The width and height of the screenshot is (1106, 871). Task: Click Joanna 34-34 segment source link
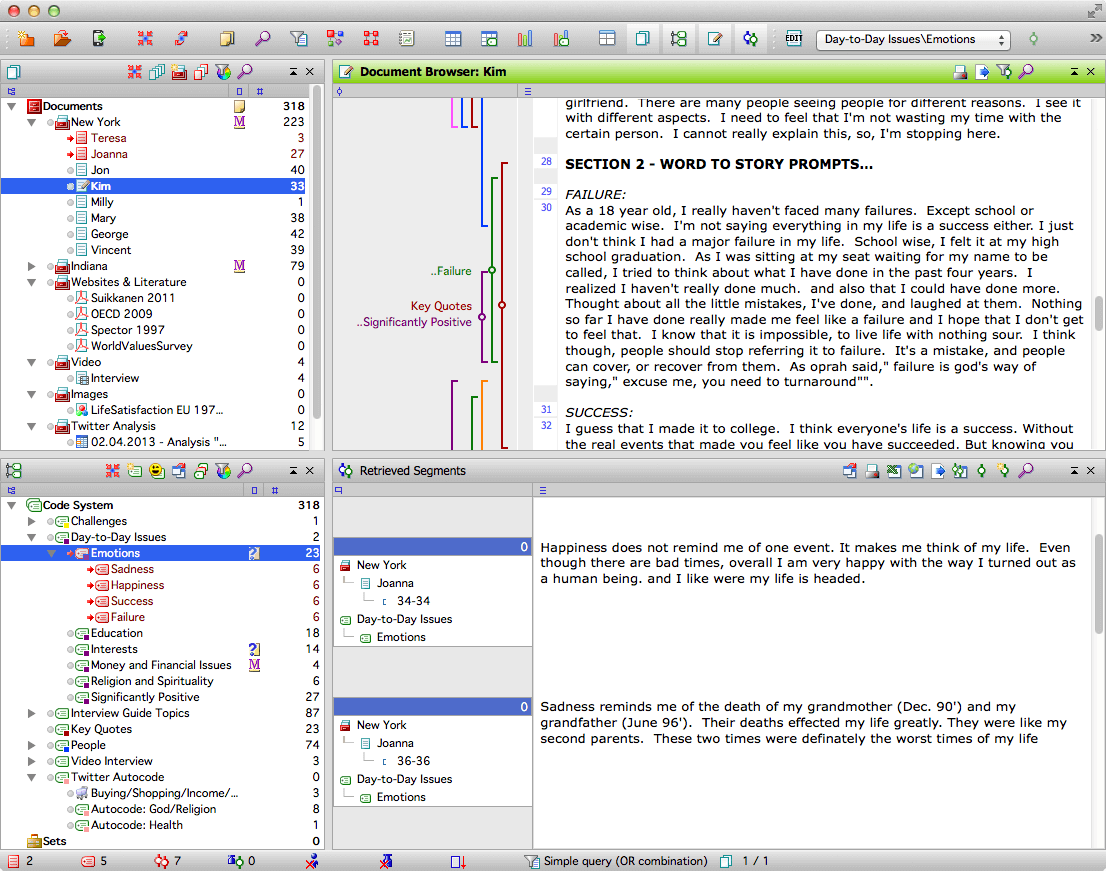coord(413,601)
